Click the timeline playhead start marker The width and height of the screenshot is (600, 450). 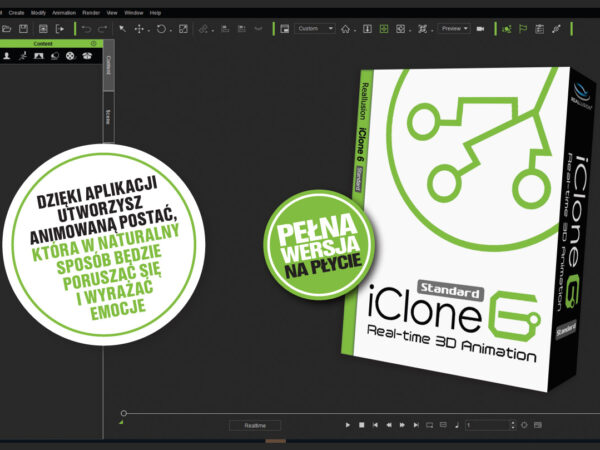[124, 412]
